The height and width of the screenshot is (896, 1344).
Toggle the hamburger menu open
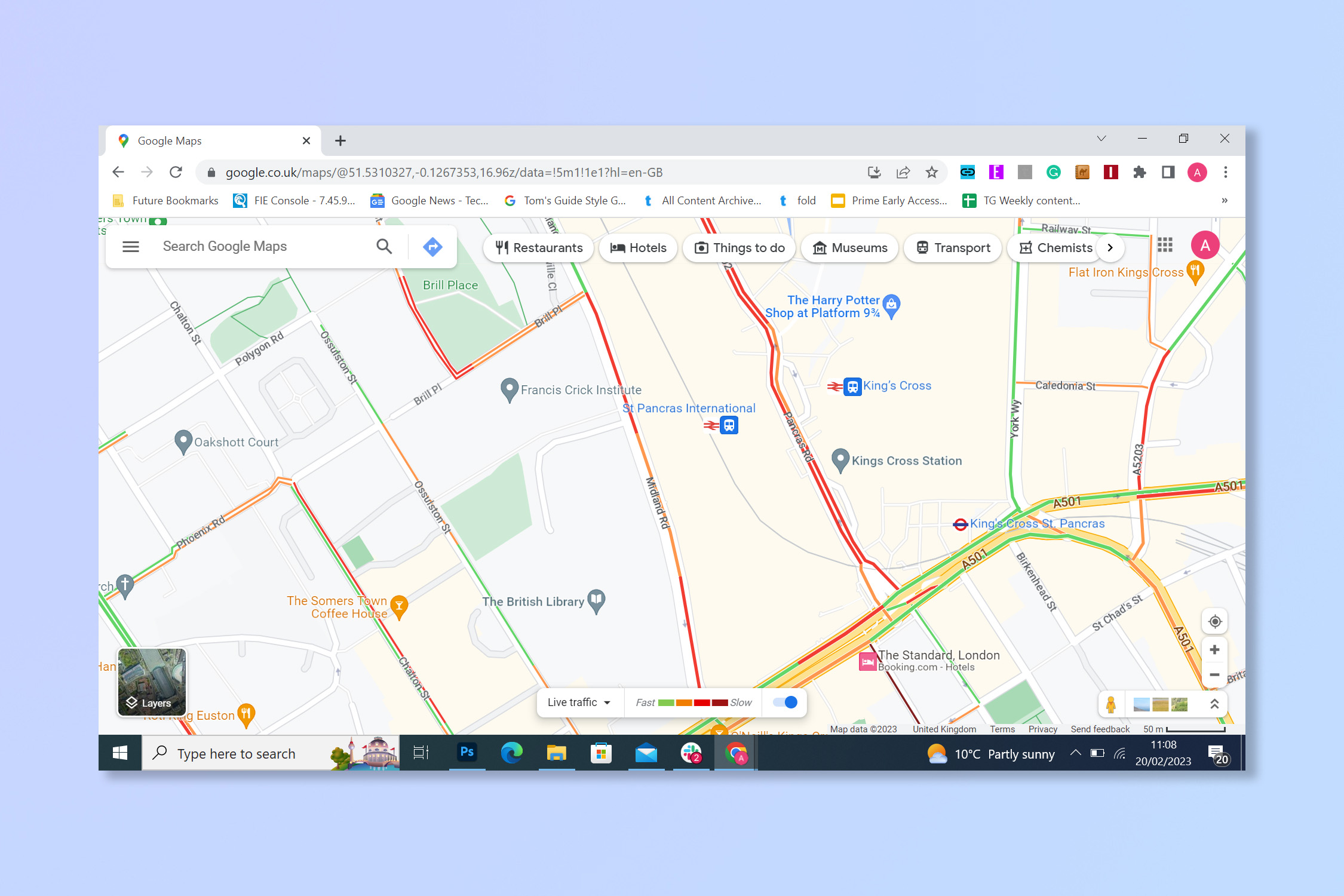(x=130, y=247)
